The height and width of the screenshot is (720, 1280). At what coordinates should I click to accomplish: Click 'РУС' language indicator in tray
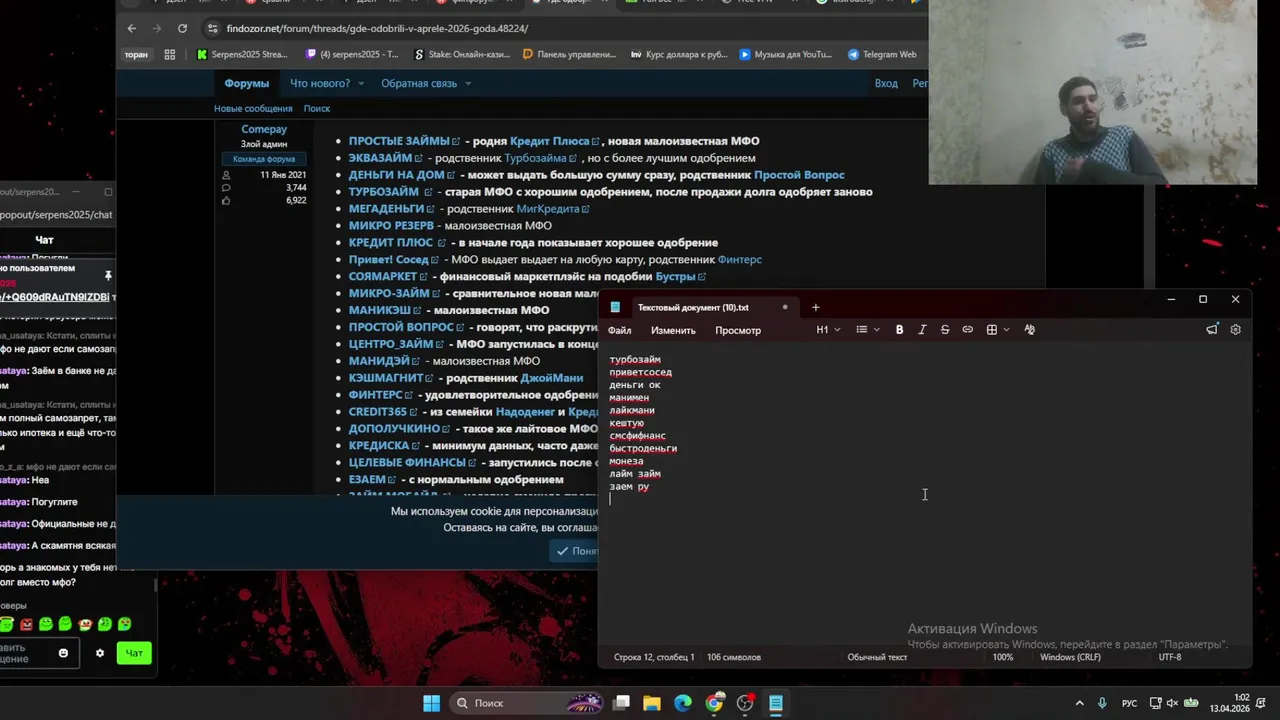1129,703
